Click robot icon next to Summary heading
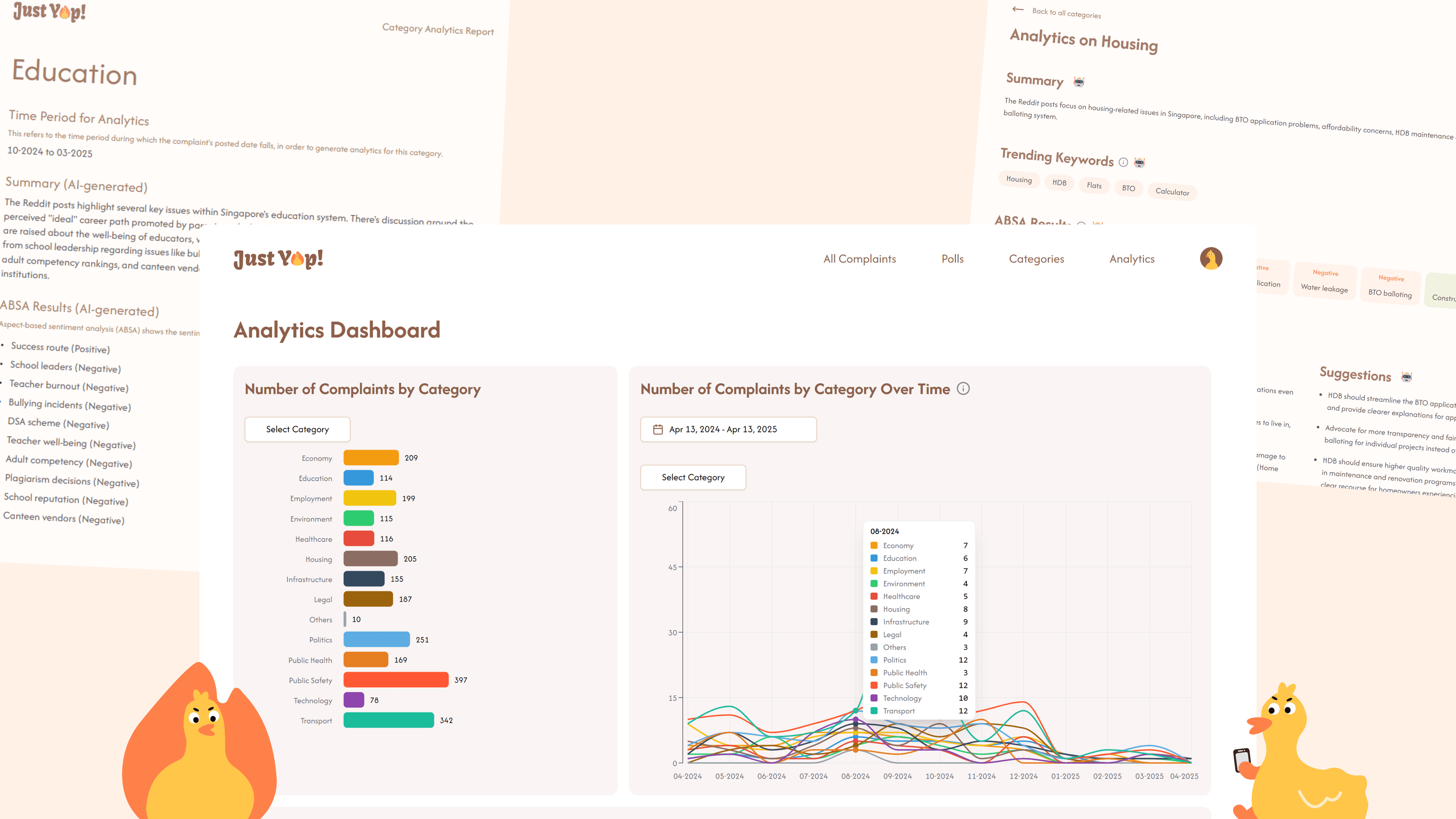The height and width of the screenshot is (819, 1456). point(1079,83)
